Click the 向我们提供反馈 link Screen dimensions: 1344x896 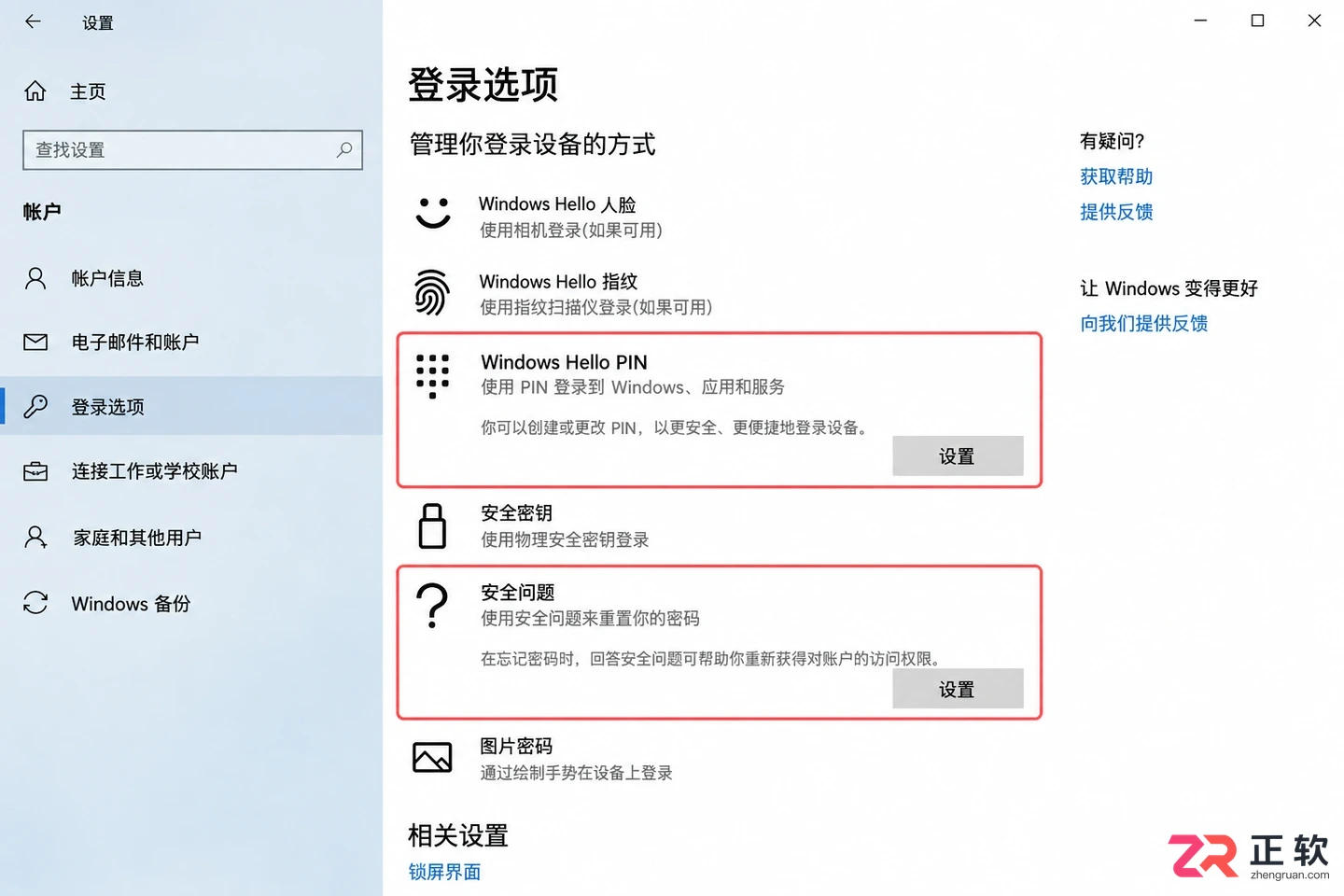(1144, 324)
